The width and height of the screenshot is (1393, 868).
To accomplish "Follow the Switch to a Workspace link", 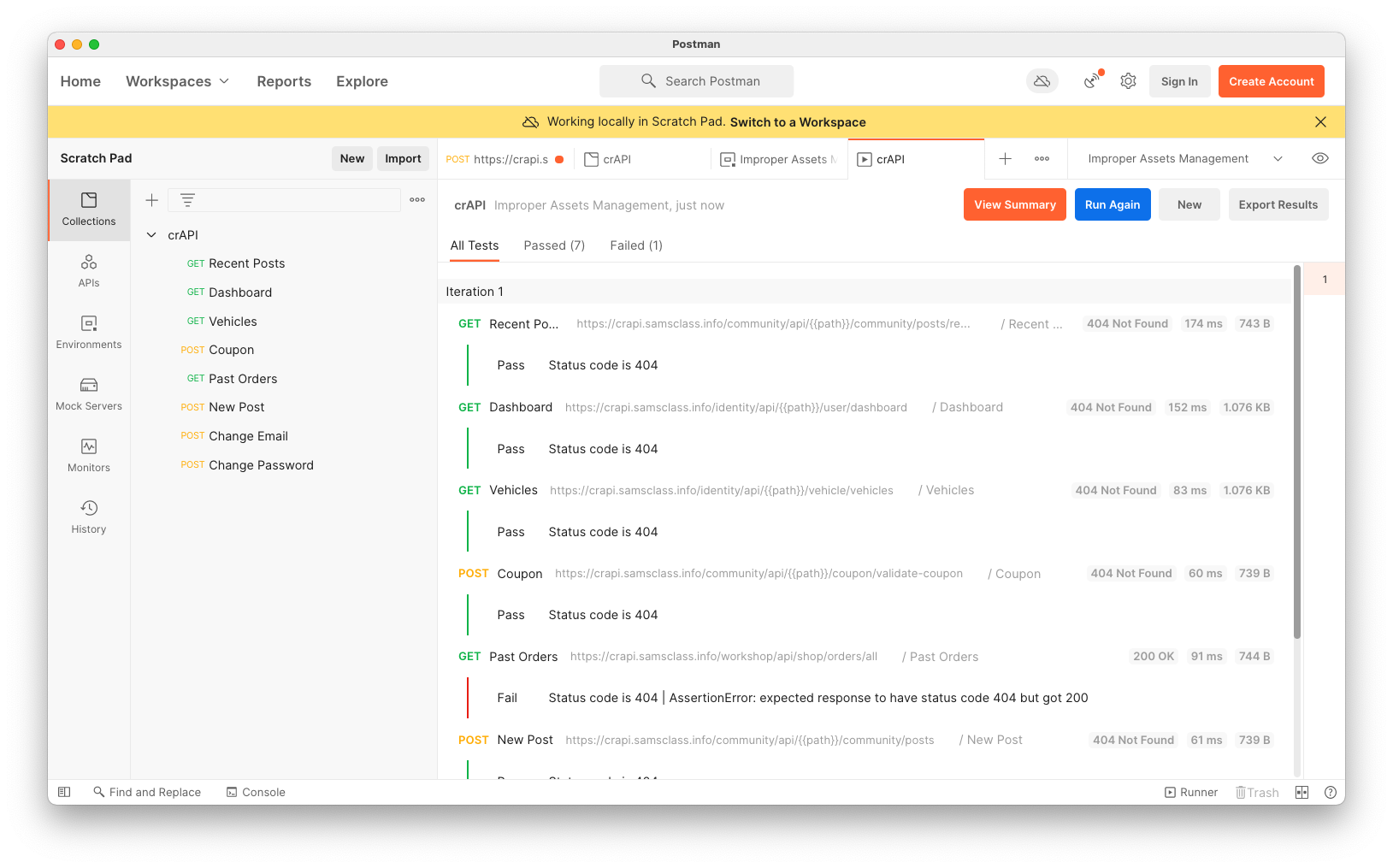I will pyautogui.click(x=798, y=122).
